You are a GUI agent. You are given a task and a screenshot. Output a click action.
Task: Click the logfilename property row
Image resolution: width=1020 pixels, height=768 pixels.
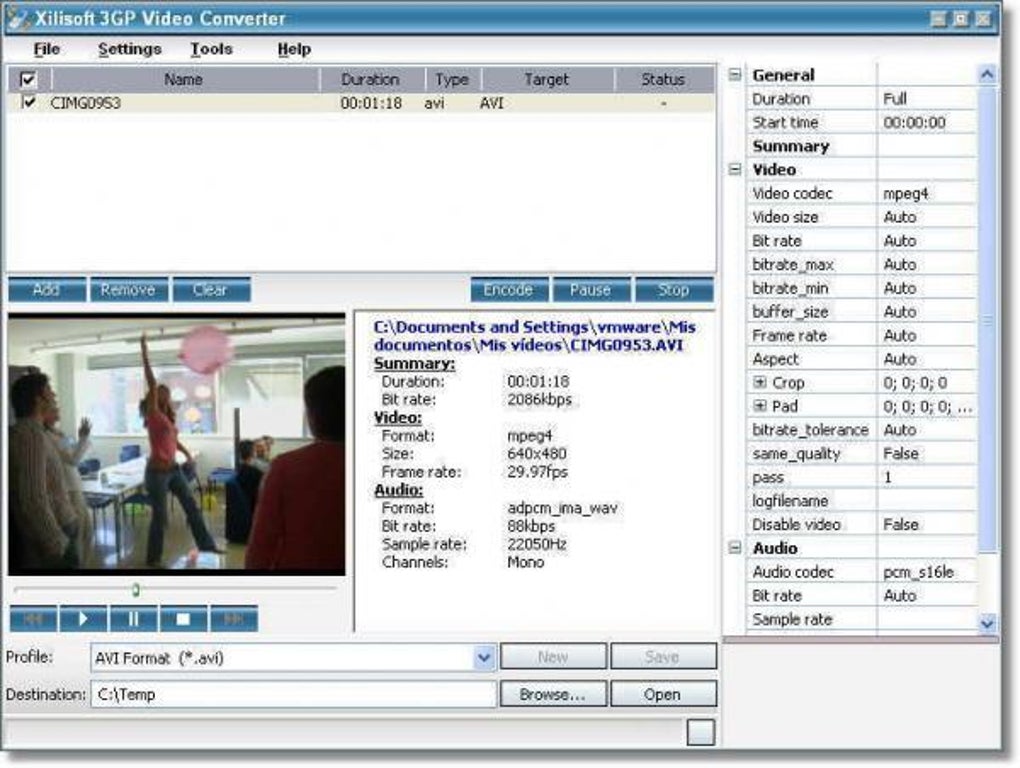862,501
